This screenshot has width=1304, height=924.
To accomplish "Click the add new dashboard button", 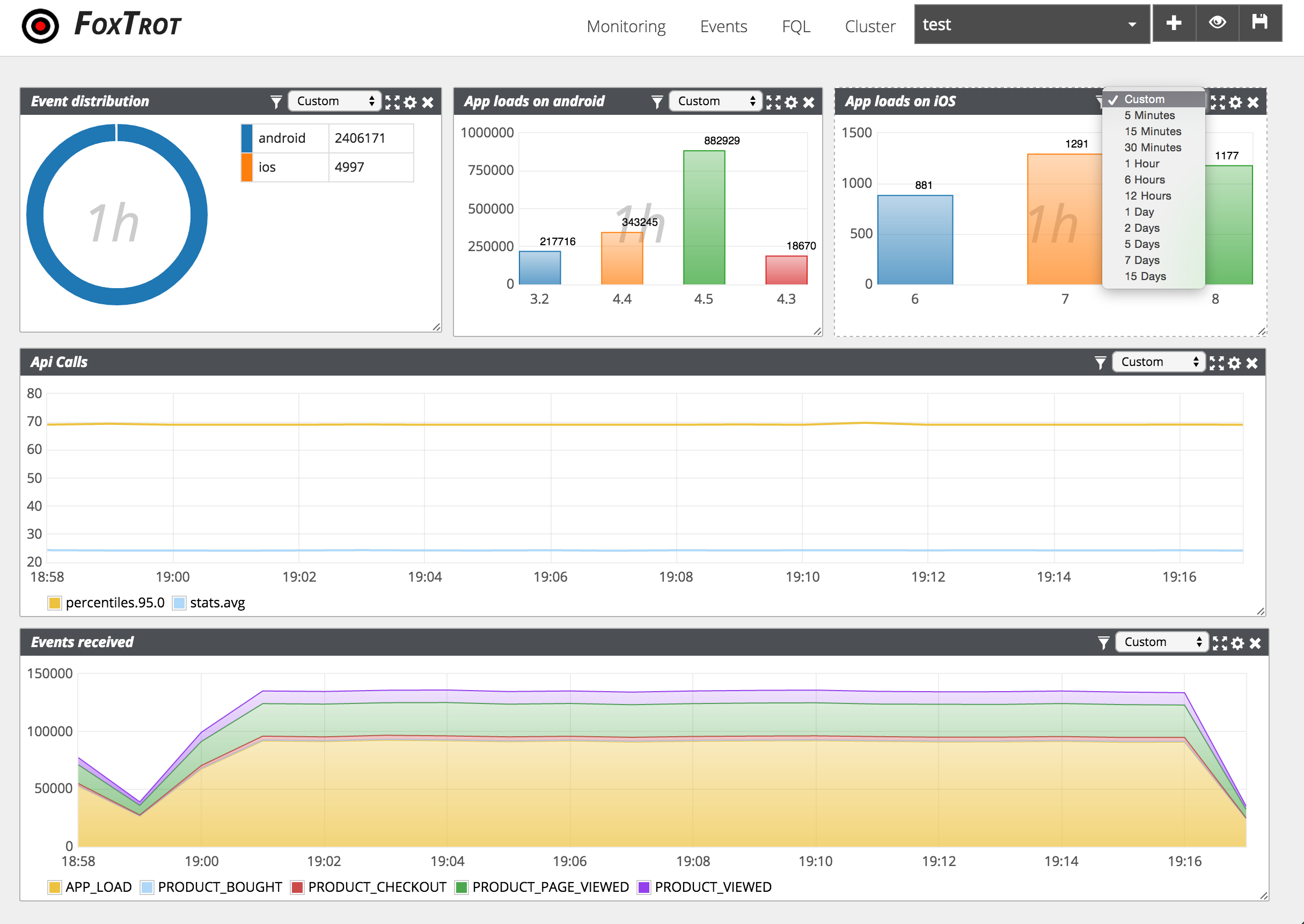I will (1172, 26).
